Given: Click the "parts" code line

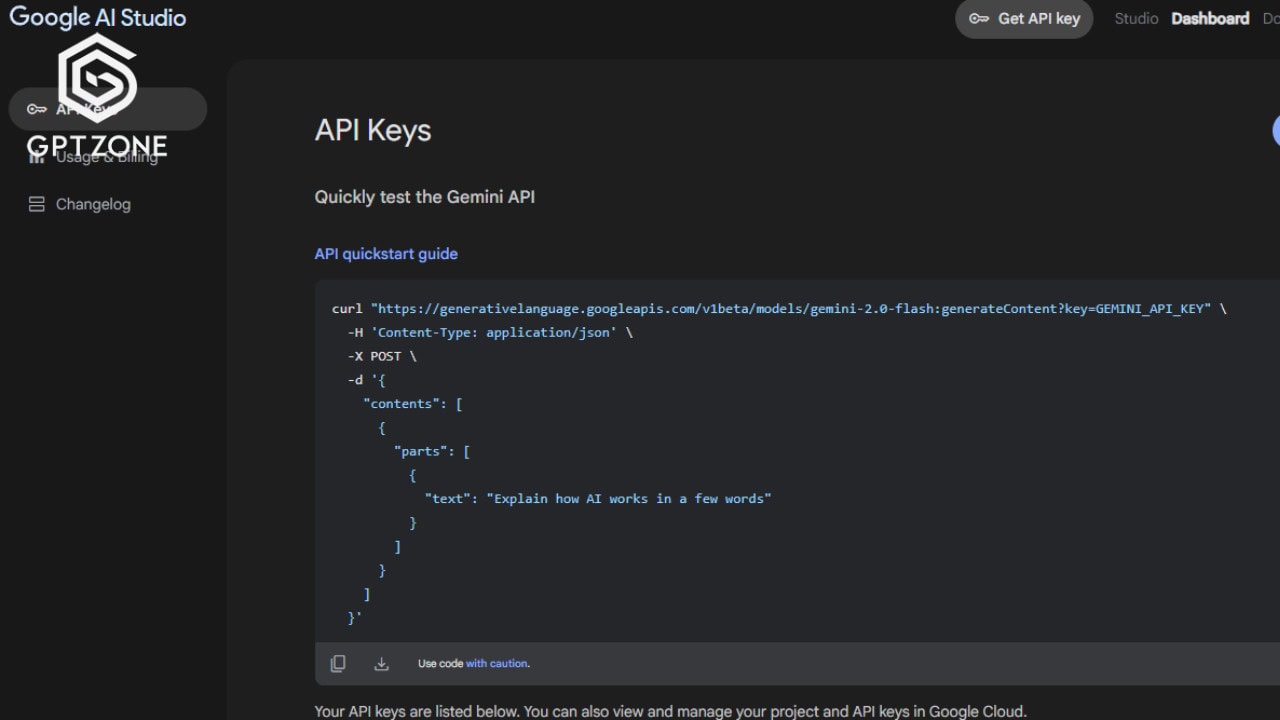Looking at the screenshot, I should click(432, 451).
